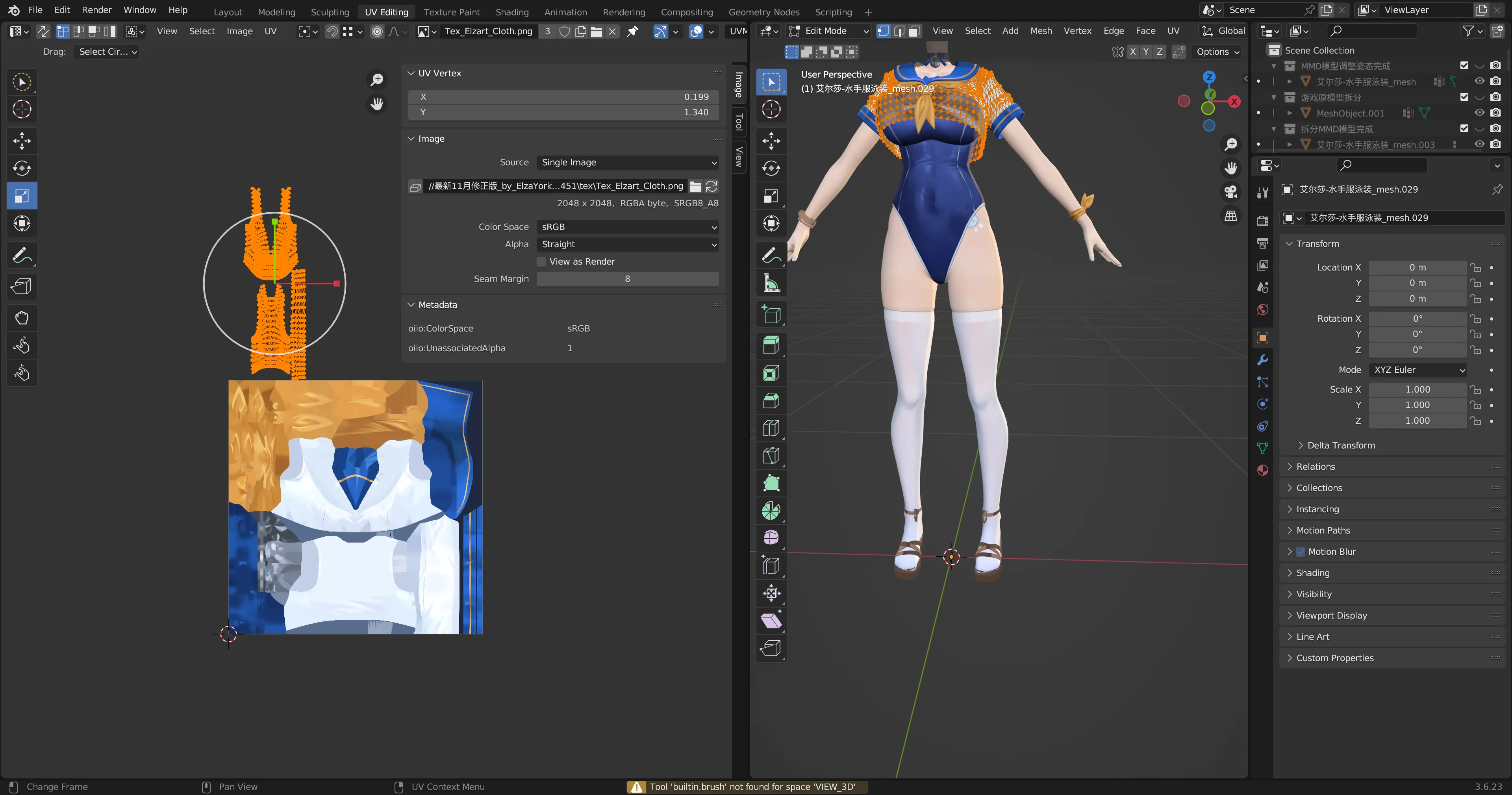The height and width of the screenshot is (795, 1512).
Task: Select the Measure tool in 3D viewport
Action: point(771,283)
